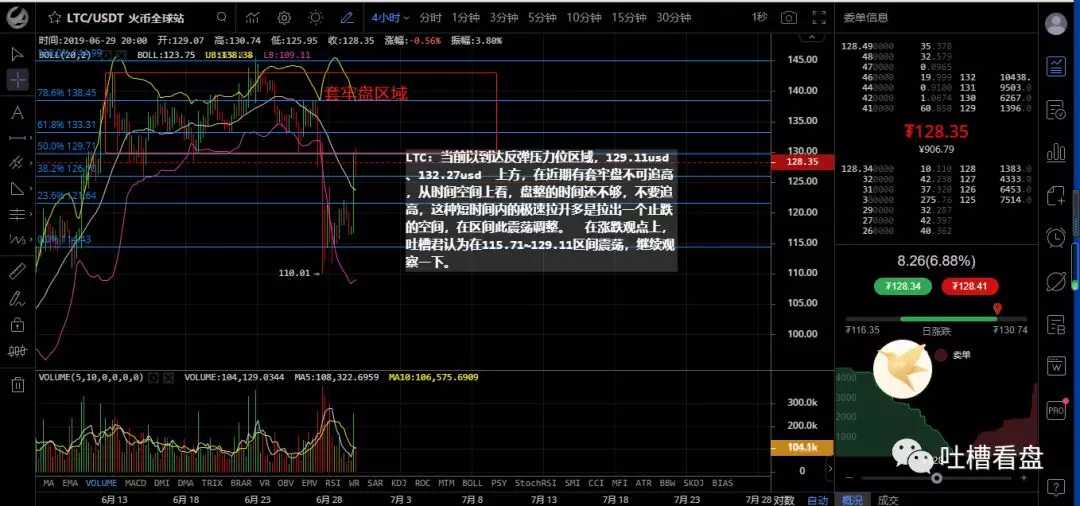Adjust the depth chart zoom slider handle
Viewport: 1080px width, 506px height.
click(936, 478)
